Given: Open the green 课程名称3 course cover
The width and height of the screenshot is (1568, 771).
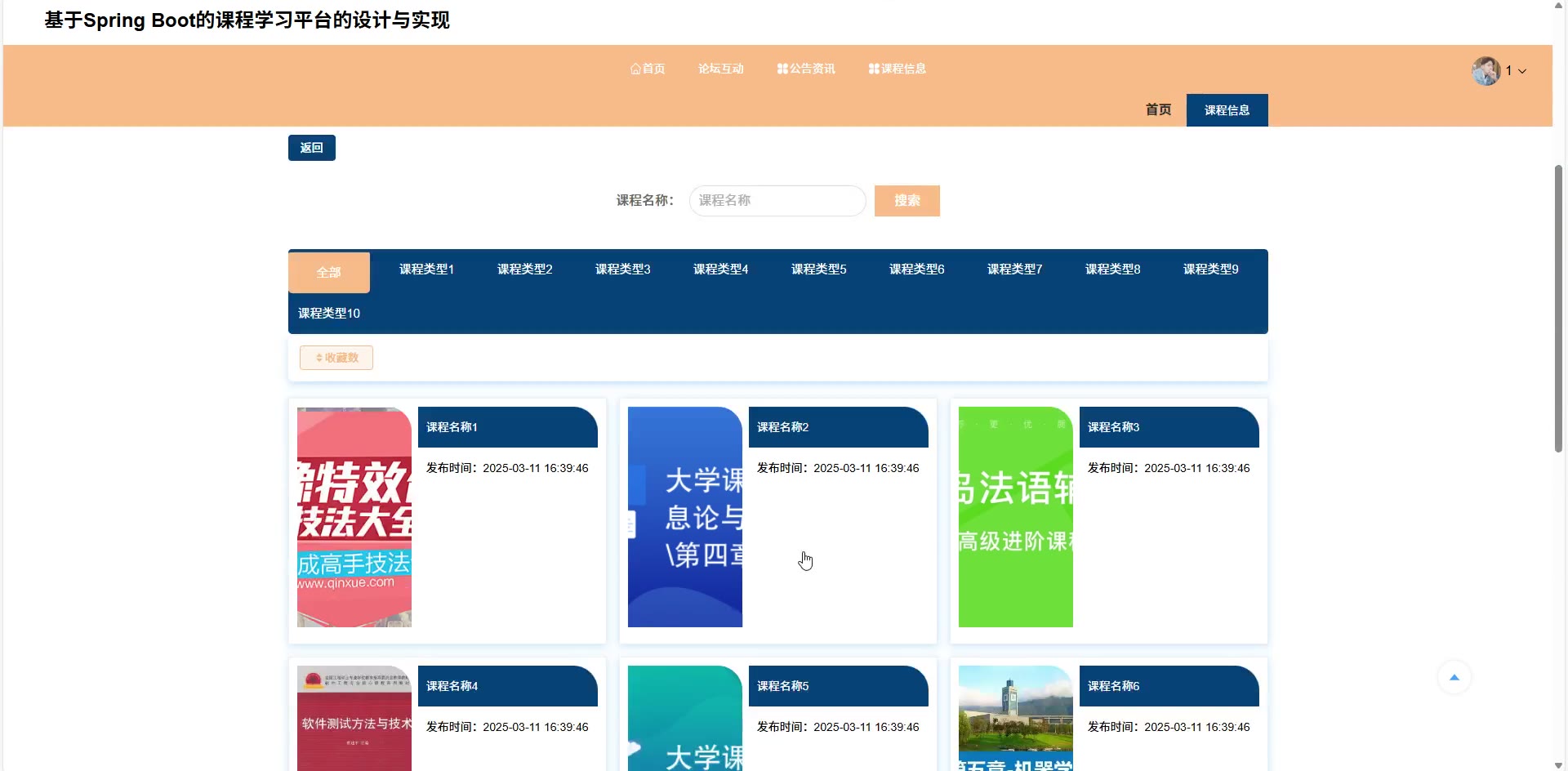Looking at the screenshot, I should [x=1015, y=517].
